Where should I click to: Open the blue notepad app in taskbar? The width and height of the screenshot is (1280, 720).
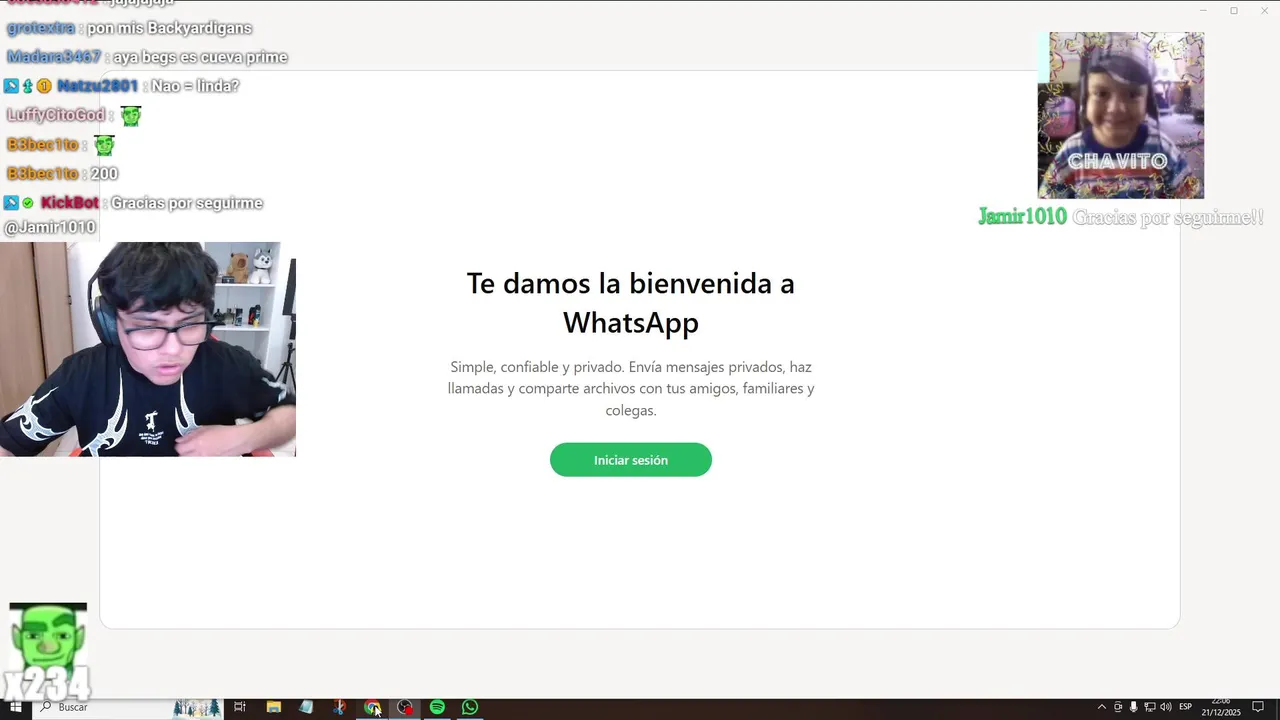[306, 707]
